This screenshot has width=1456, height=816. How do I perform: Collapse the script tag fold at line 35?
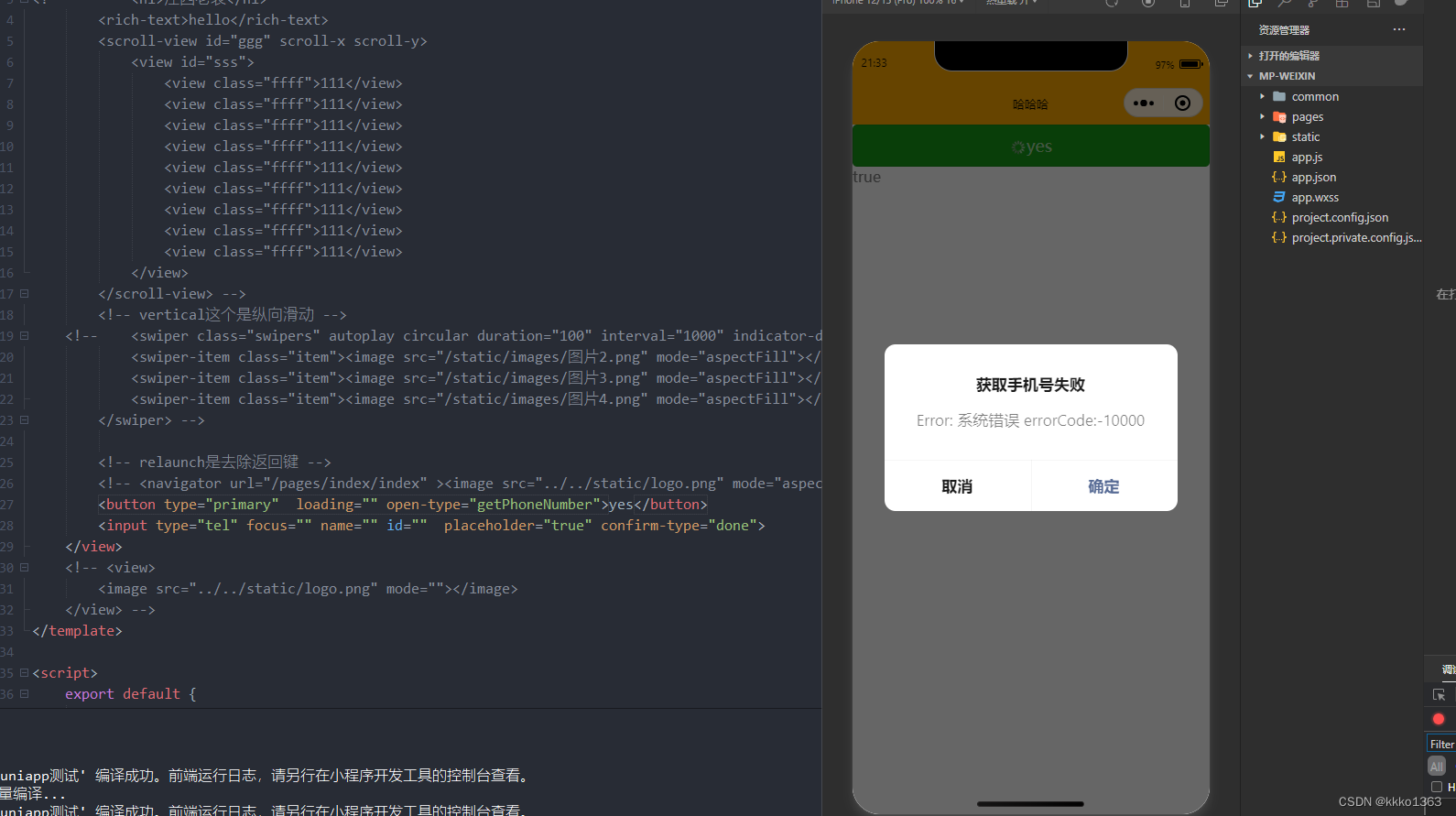[x=25, y=673]
